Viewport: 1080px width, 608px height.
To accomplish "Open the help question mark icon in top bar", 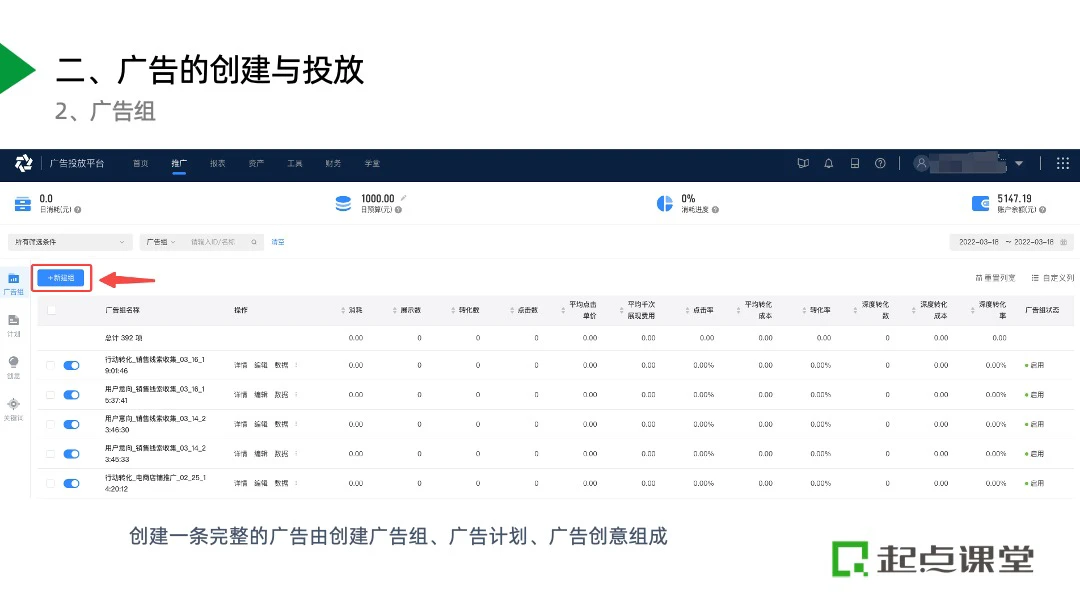I will pyautogui.click(x=880, y=163).
